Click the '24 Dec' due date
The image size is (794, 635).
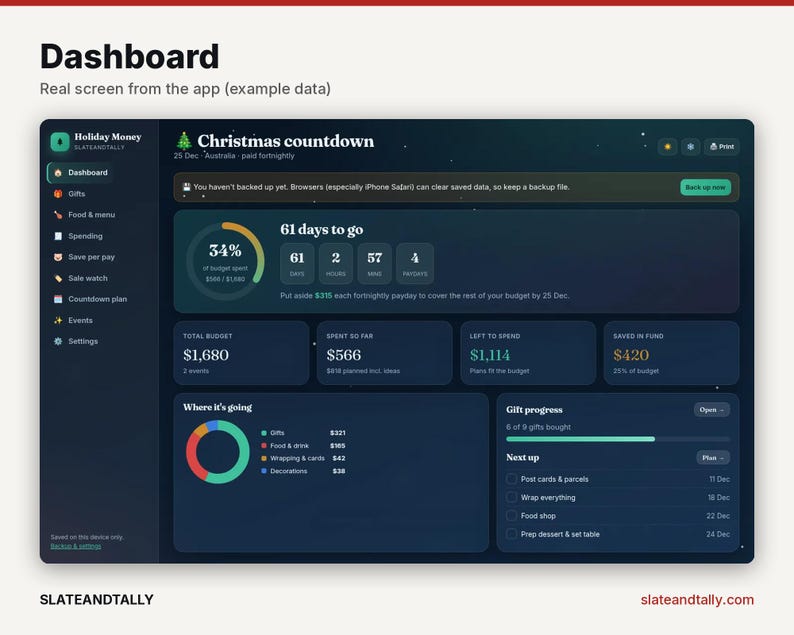[718, 534]
